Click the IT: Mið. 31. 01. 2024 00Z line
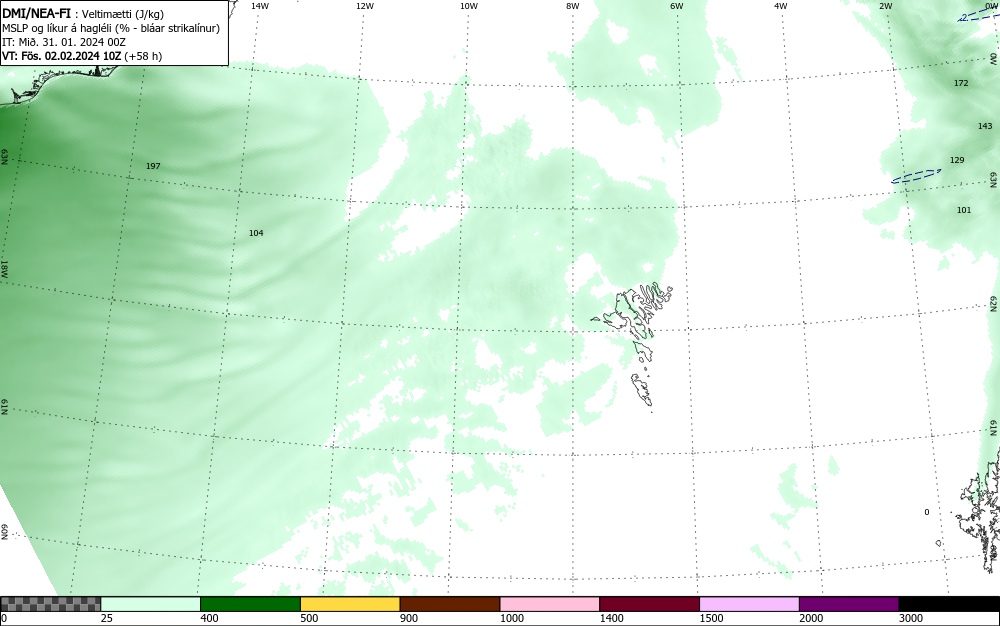 click(64, 42)
